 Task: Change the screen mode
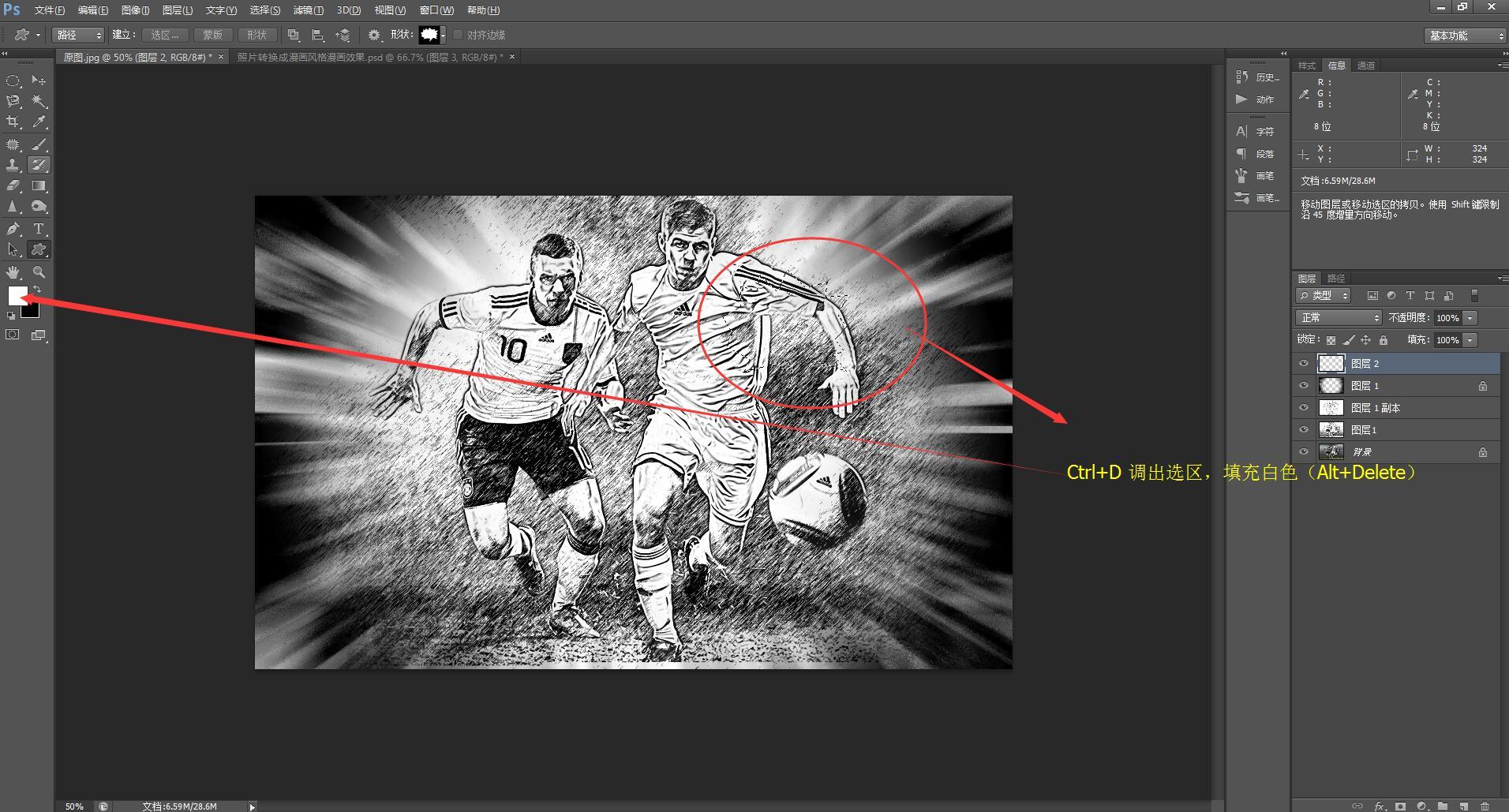pyautogui.click(x=38, y=335)
